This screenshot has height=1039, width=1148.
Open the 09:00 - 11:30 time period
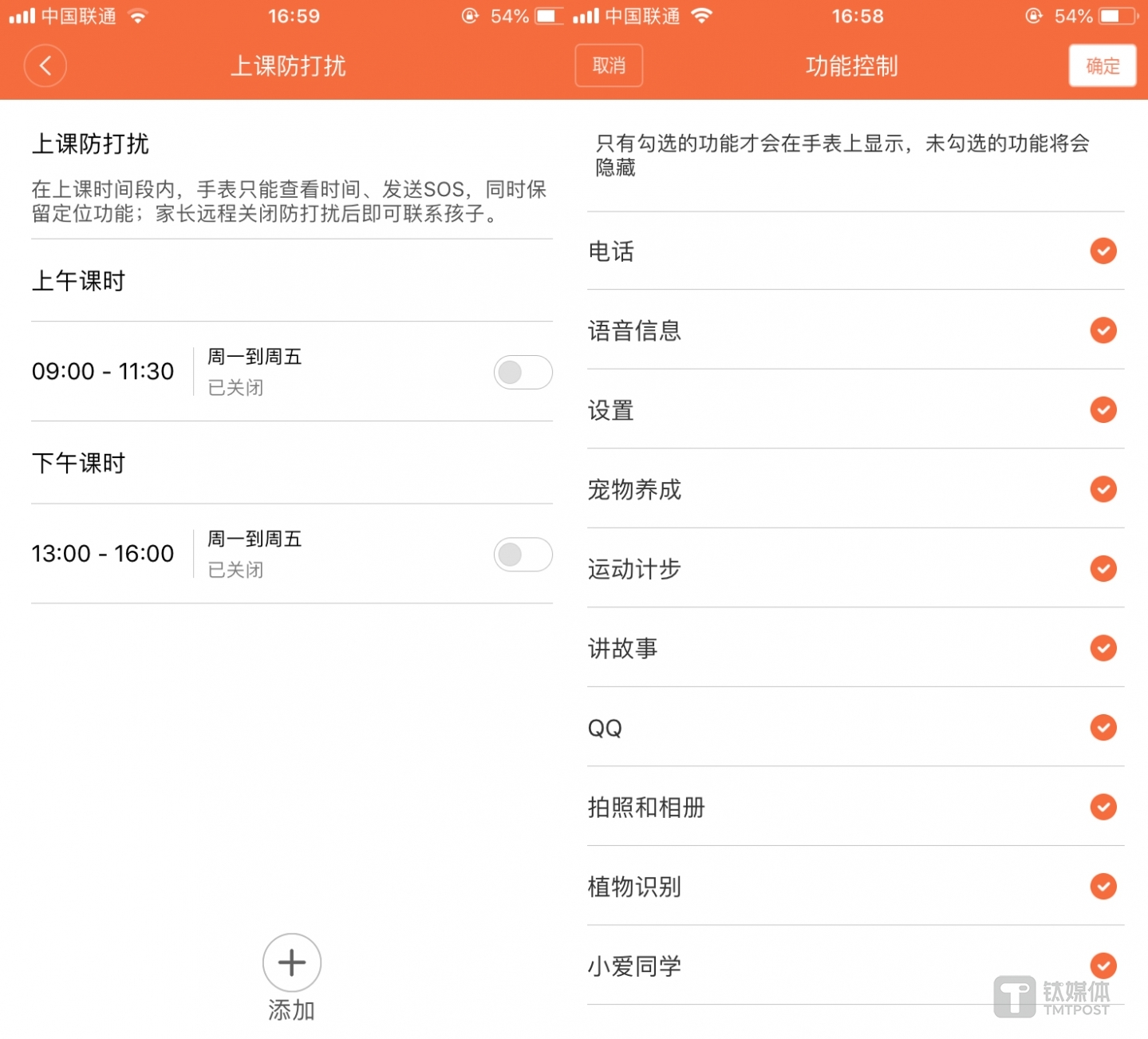point(102,372)
